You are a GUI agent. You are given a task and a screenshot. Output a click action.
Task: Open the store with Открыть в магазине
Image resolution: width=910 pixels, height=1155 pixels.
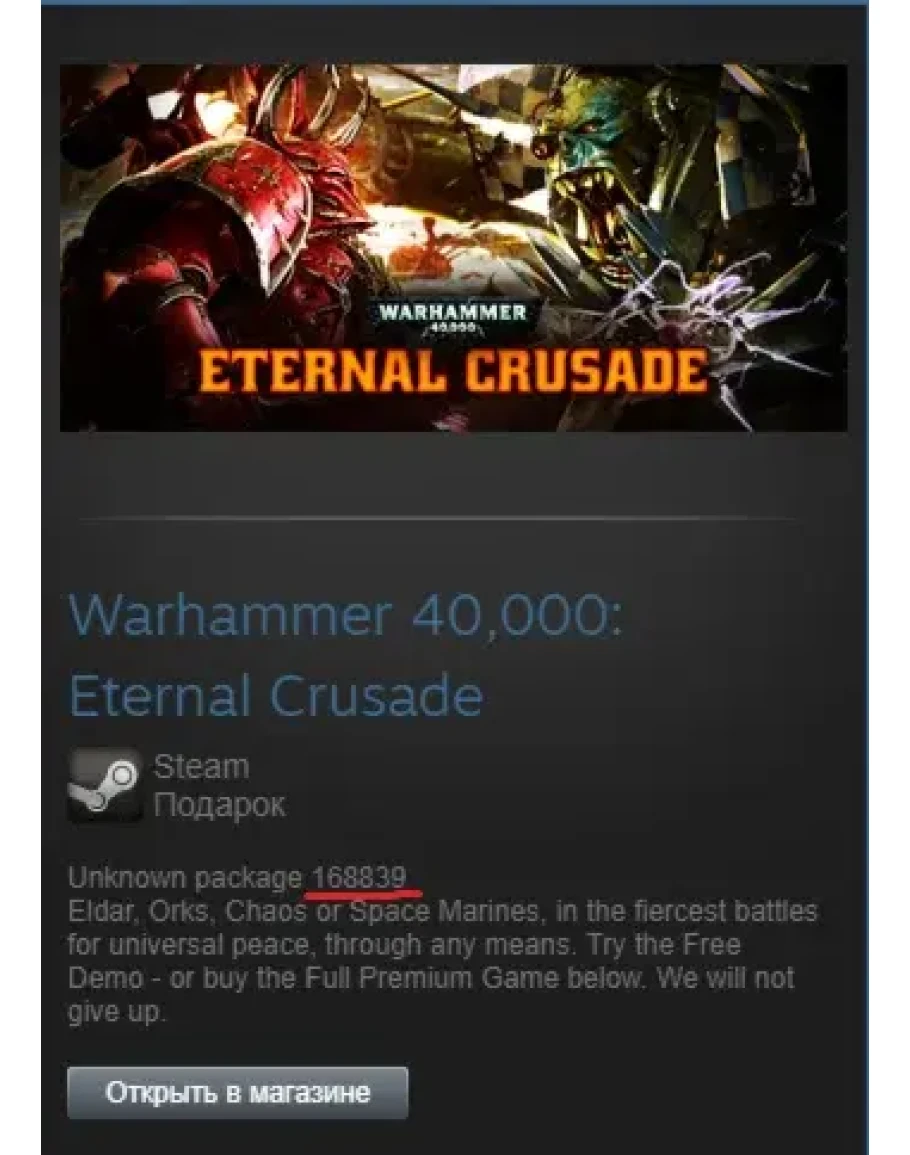(x=237, y=1092)
